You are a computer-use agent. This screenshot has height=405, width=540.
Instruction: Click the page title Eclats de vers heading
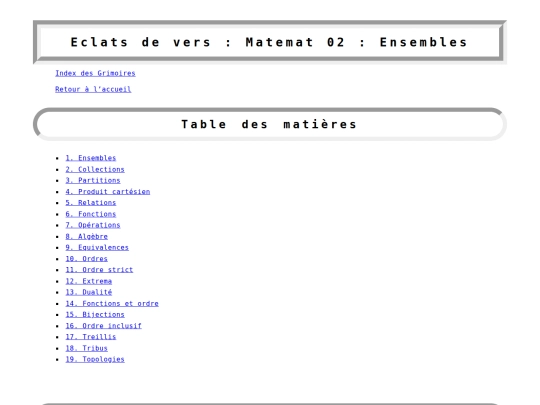[270, 42]
